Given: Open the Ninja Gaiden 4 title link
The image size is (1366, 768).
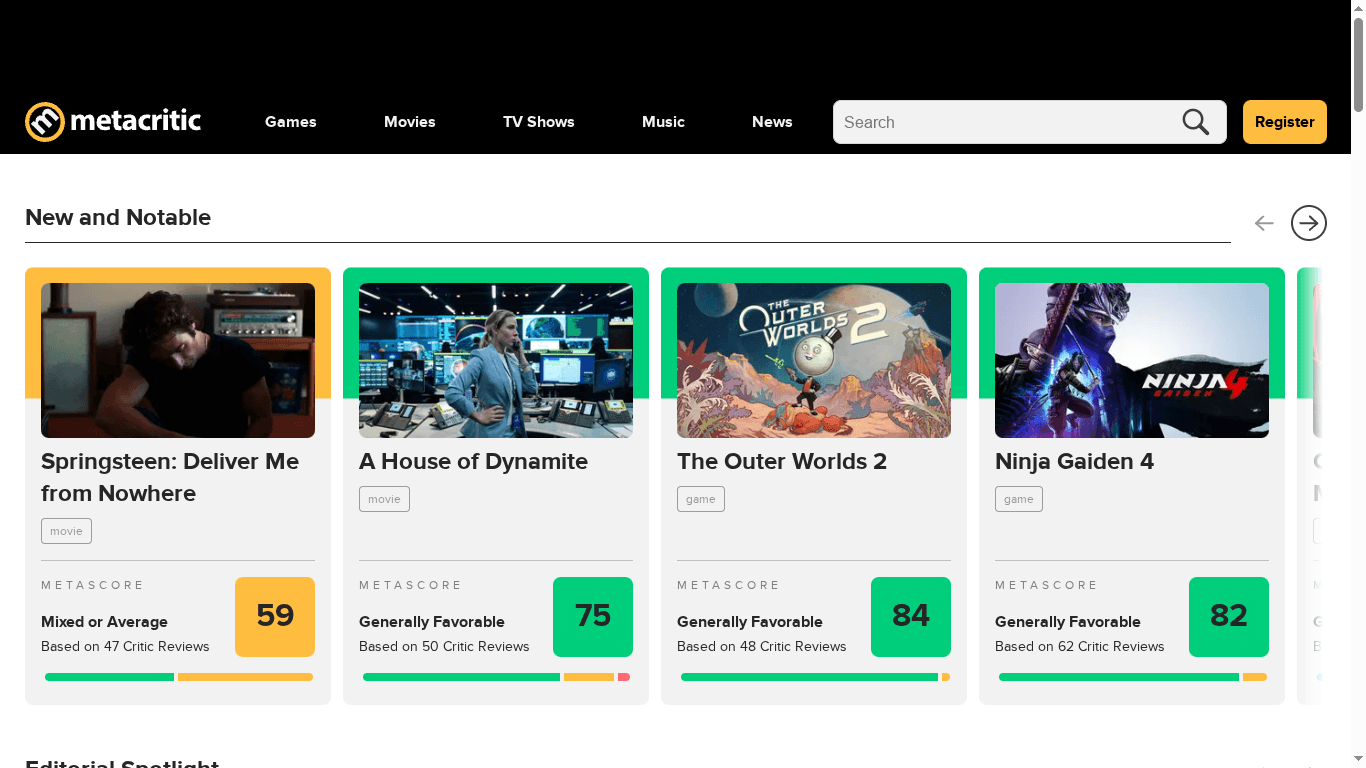Looking at the screenshot, I should (1074, 461).
